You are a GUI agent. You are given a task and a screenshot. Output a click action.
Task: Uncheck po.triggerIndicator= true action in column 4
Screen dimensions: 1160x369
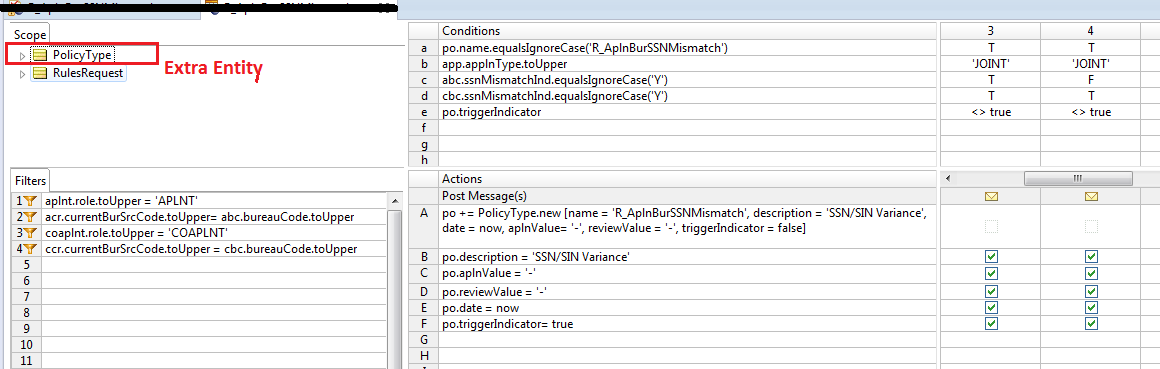1091,324
